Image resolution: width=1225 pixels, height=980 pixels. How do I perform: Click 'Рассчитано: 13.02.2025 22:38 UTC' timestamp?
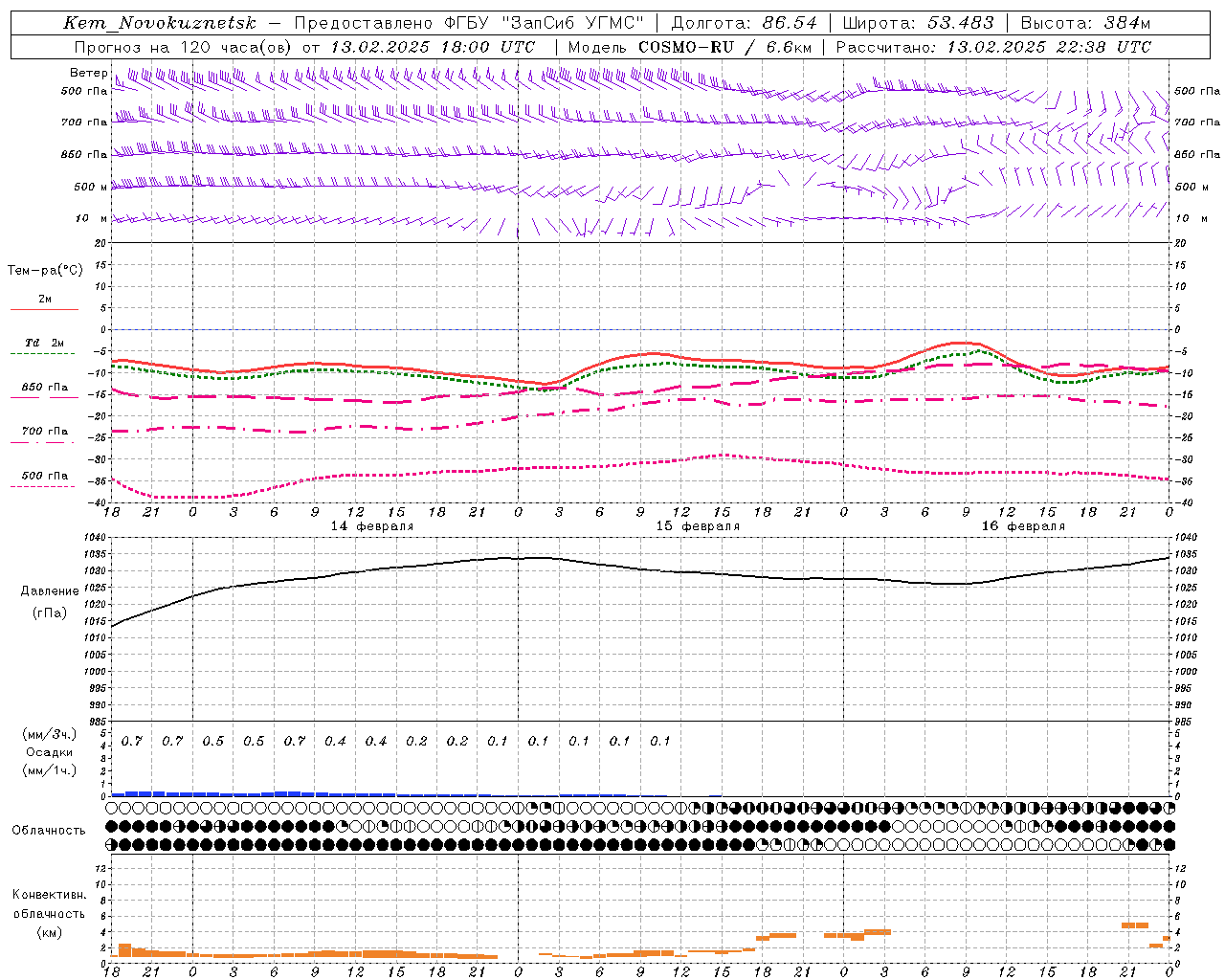[x=993, y=47]
